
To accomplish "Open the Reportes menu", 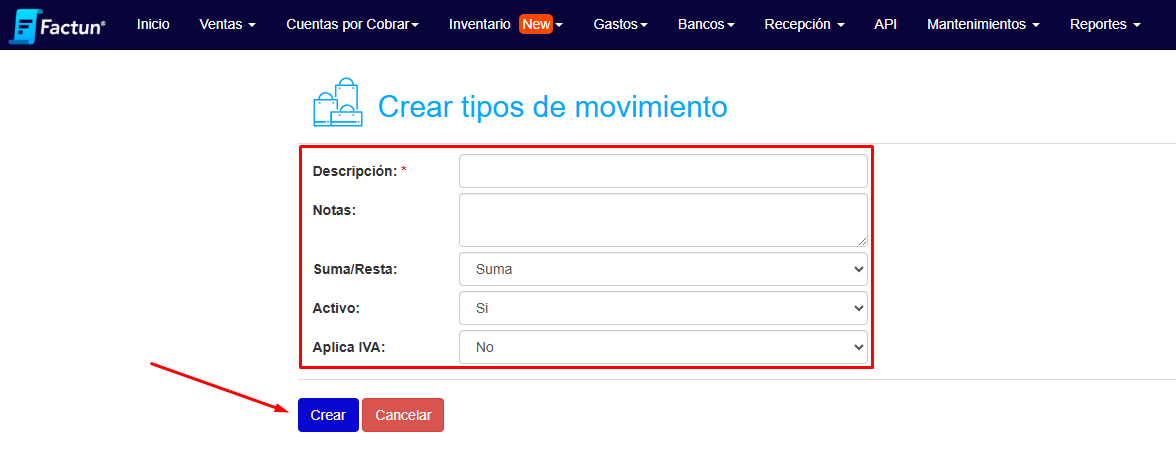I will [1105, 25].
